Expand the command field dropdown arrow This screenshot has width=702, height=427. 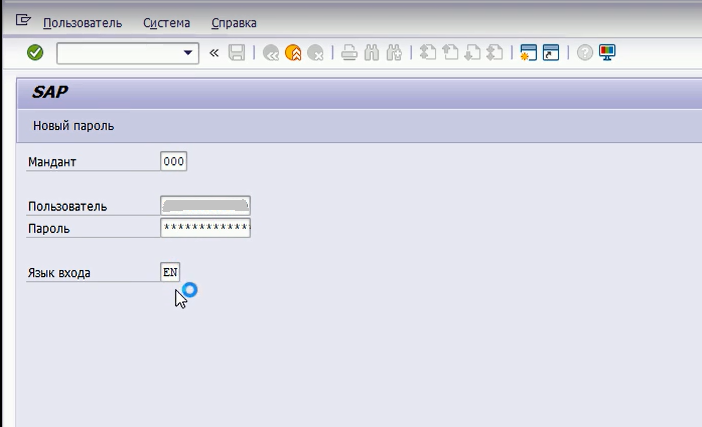(187, 53)
